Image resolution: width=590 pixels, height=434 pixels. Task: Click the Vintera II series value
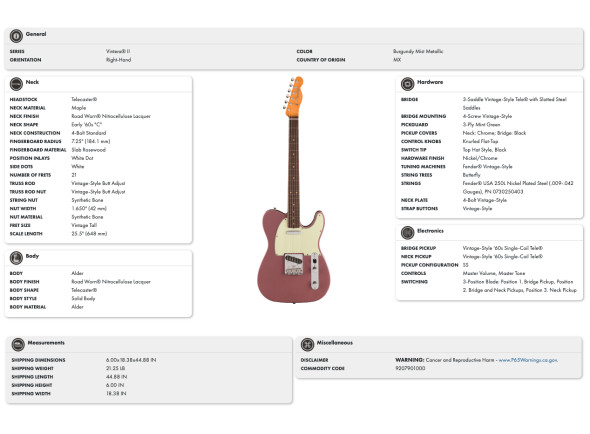118,51
